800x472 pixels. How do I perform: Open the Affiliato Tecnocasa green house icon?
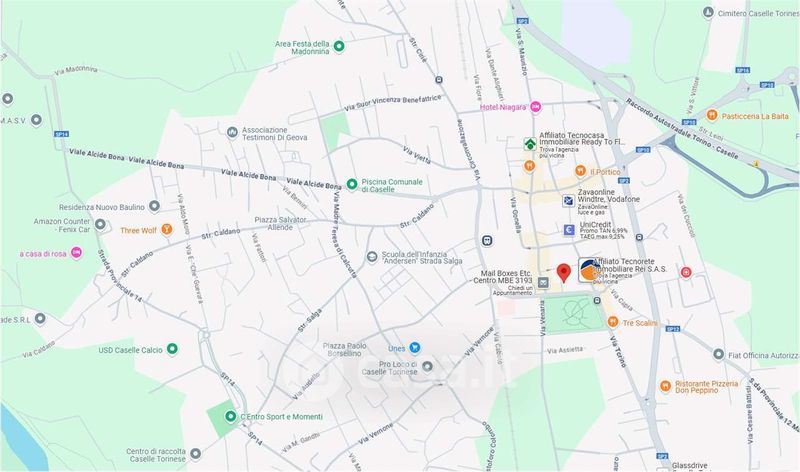[530, 144]
